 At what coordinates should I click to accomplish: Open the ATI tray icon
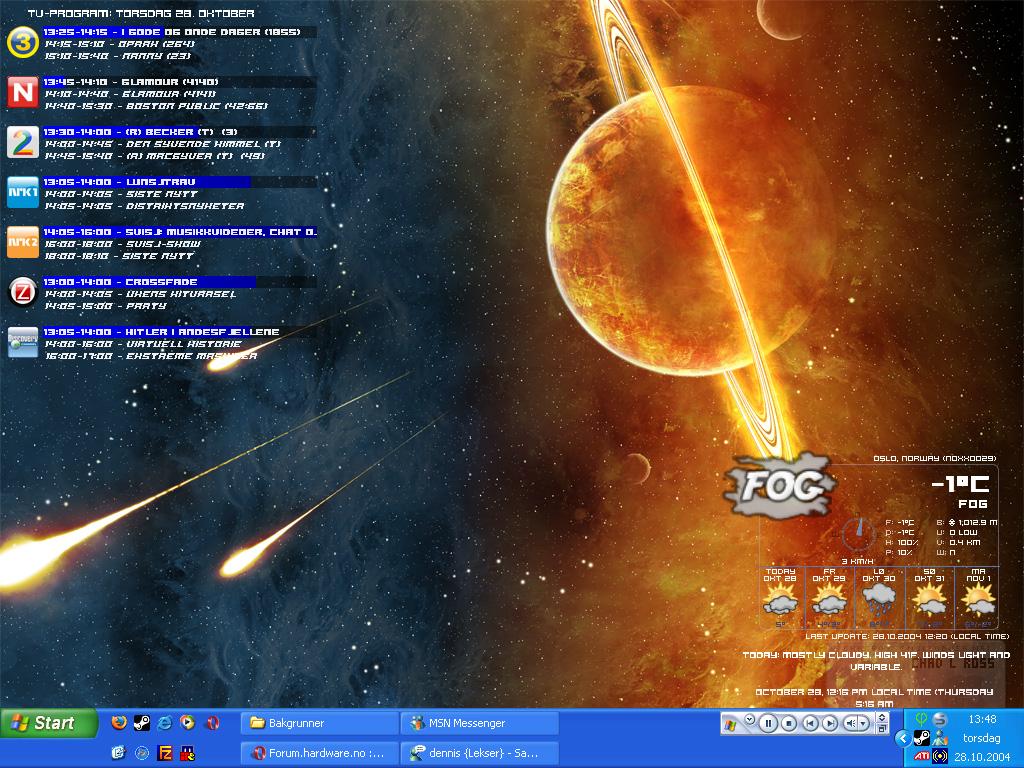pos(921,756)
